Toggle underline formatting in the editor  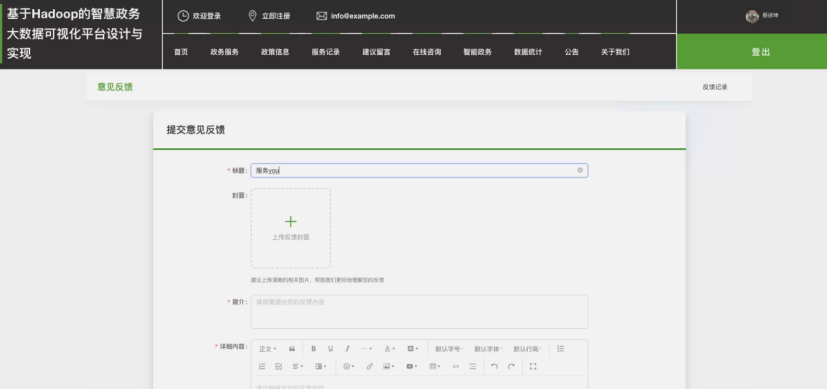point(330,349)
